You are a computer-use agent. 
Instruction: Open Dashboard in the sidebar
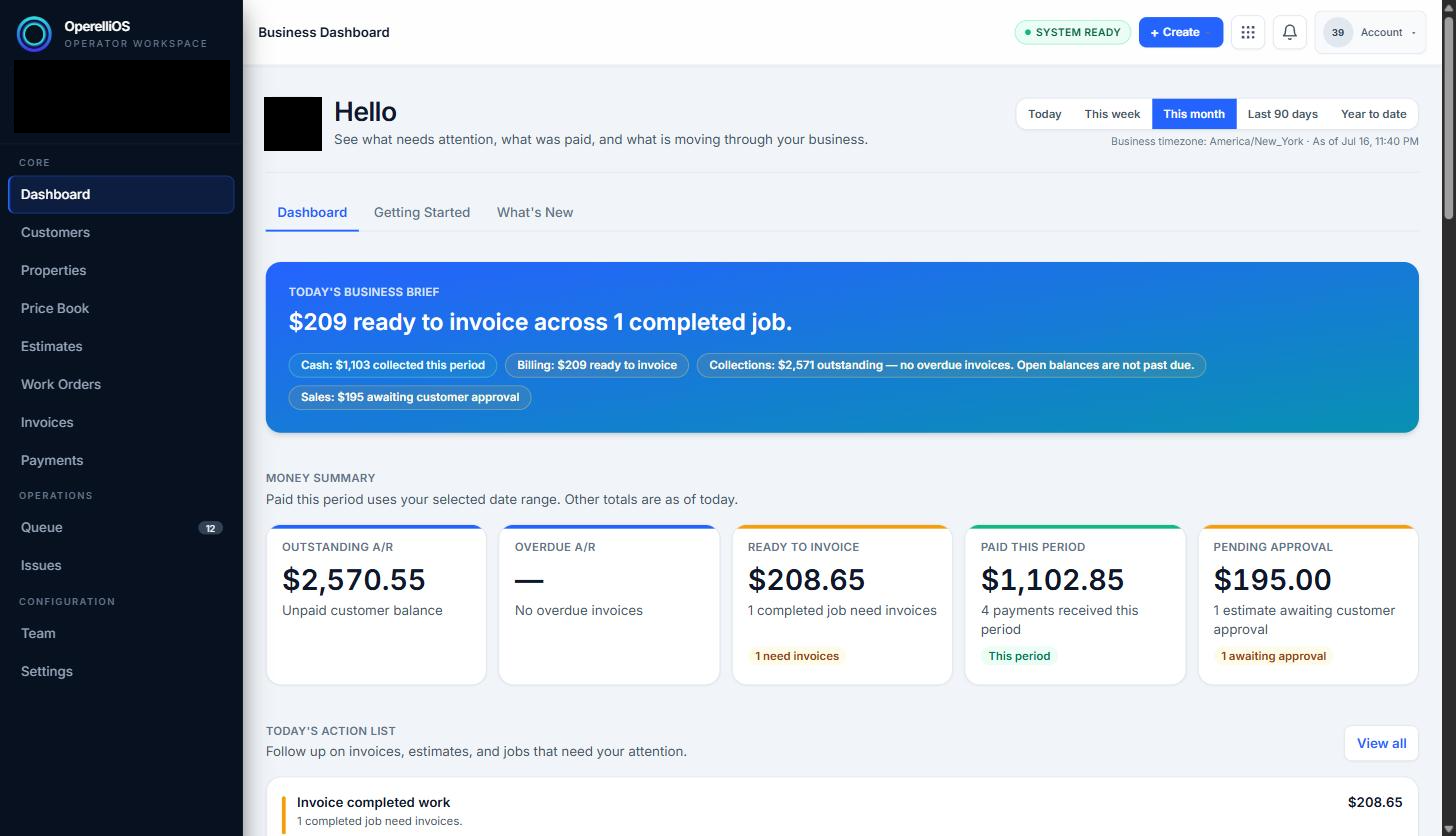(121, 194)
